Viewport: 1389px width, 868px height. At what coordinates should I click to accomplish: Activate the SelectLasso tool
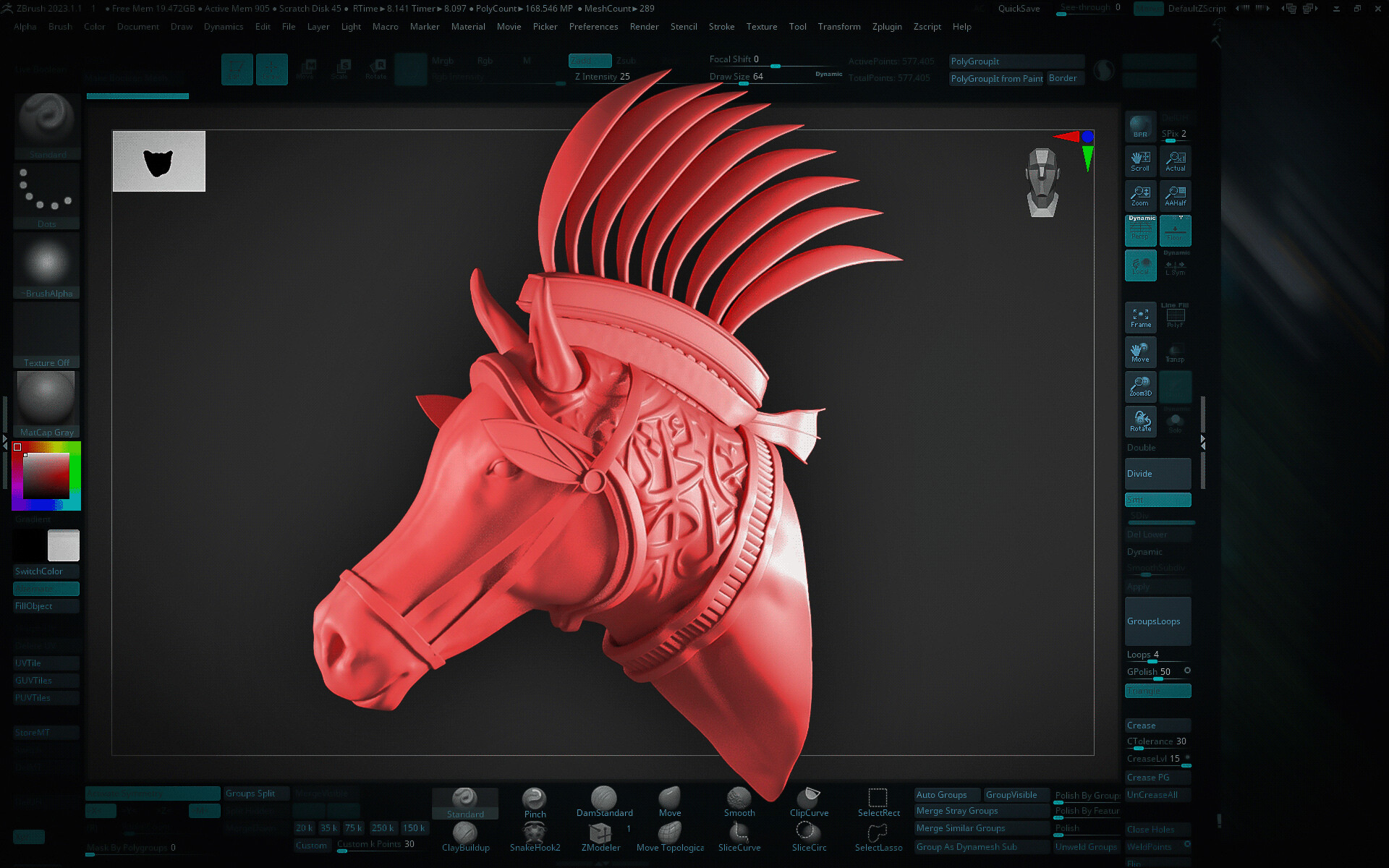pyautogui.click(x=878, y=836)
